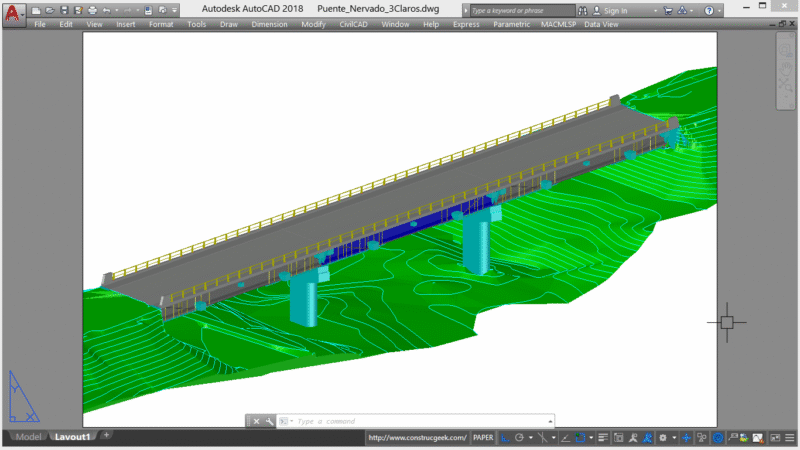The image size is (800, 450).
Task: Open the View menu
Action: pos(94,24)
